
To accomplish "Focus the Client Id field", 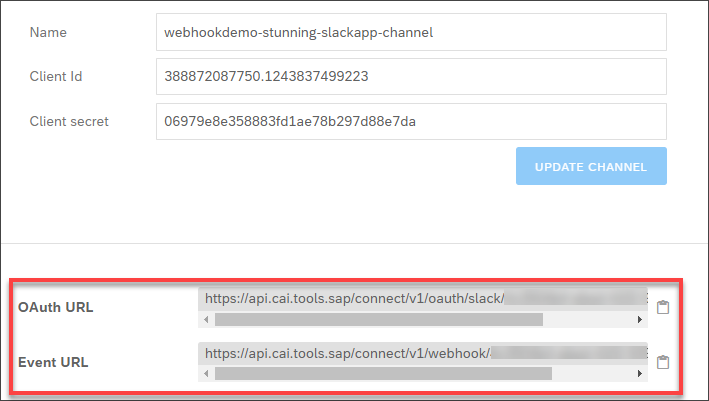I will (411, 76).
